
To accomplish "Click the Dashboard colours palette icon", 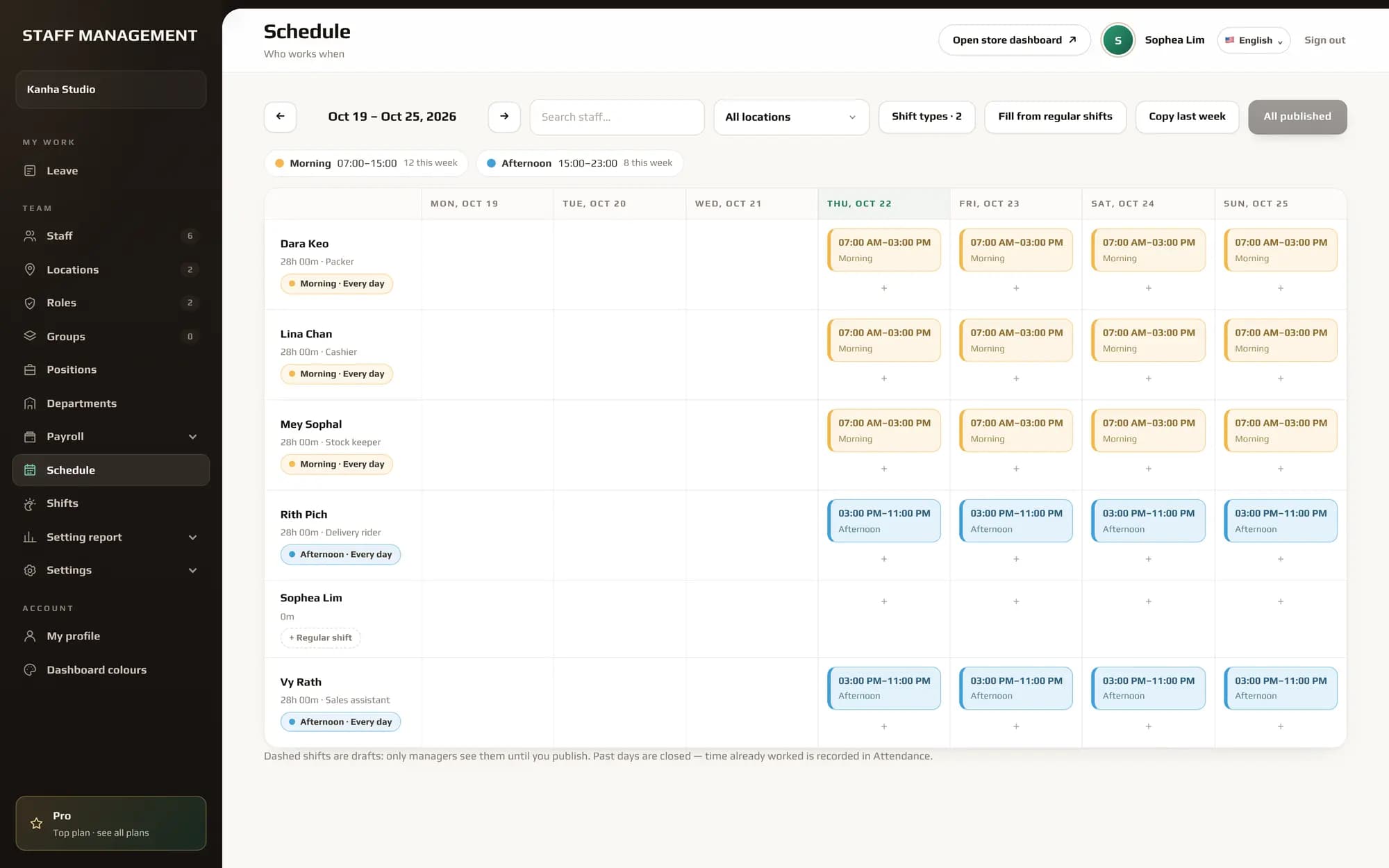I will 30,670.
